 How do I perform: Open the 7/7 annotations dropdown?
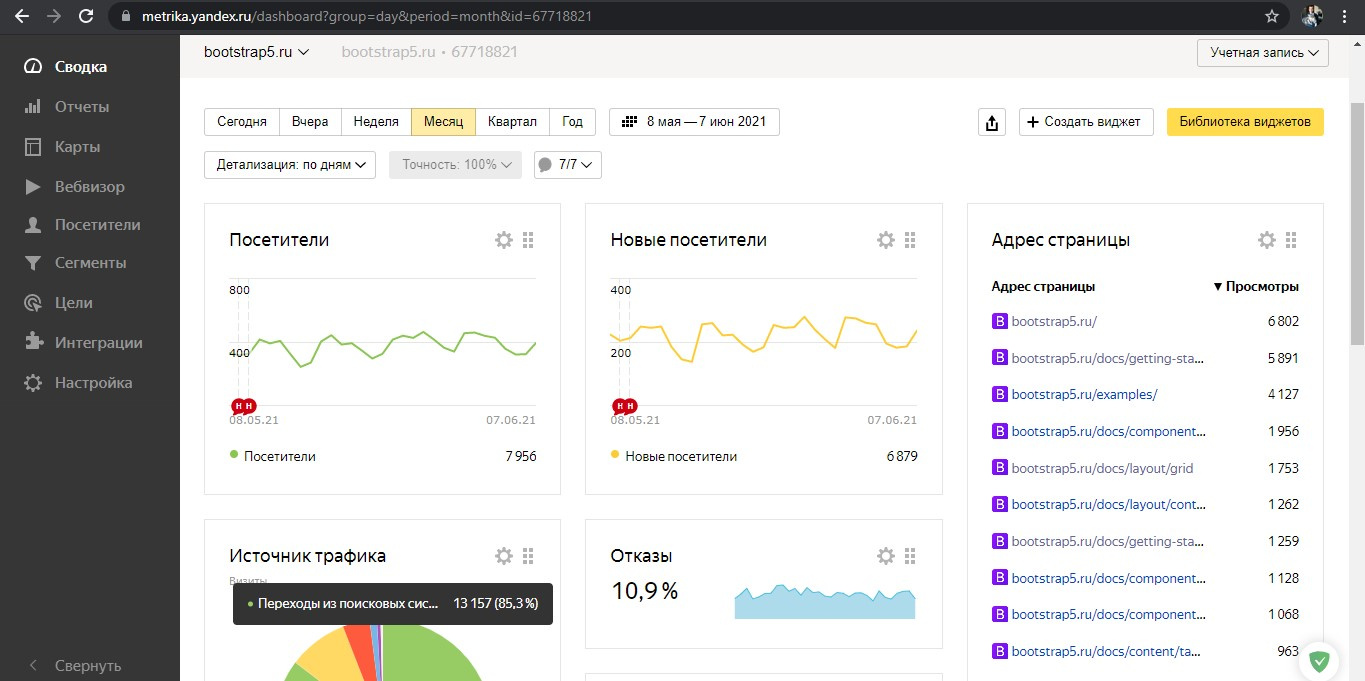click(x=568, y=165)
